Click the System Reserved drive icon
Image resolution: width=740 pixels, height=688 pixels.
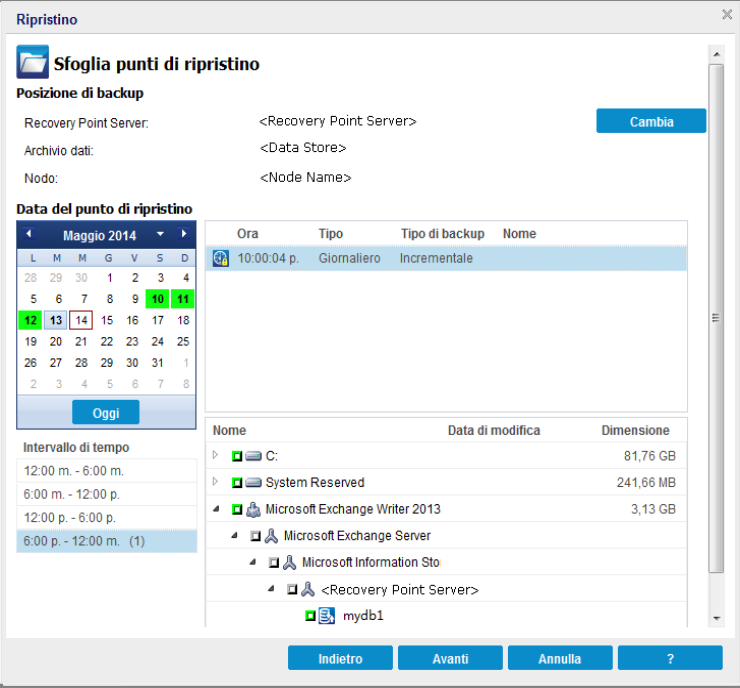pyautogui.click(x=253, y=482)
